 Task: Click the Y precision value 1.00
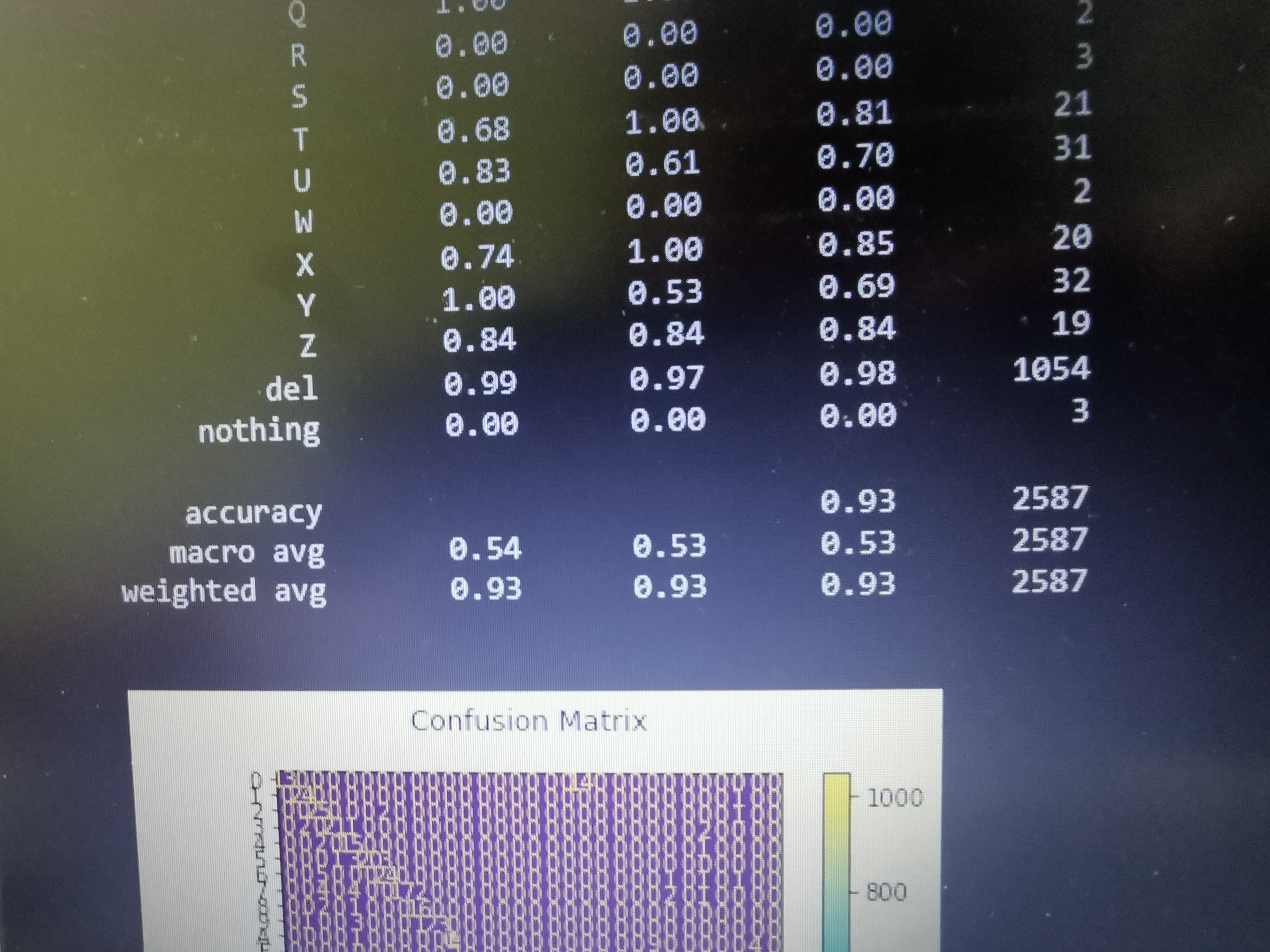point(478,298)
